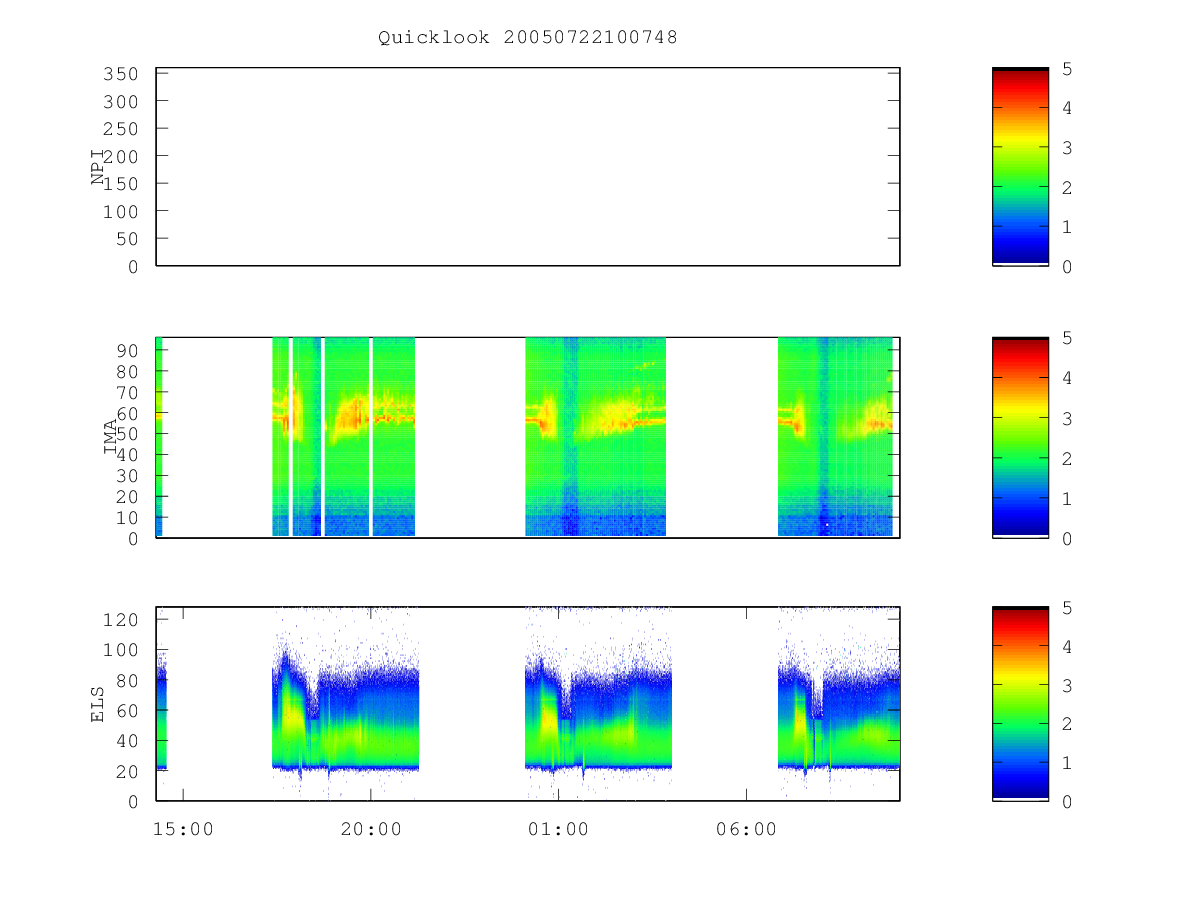Click the 2 label on IMA color bar
Screen dimensions: 1200x900
(x=1068, y=459)
